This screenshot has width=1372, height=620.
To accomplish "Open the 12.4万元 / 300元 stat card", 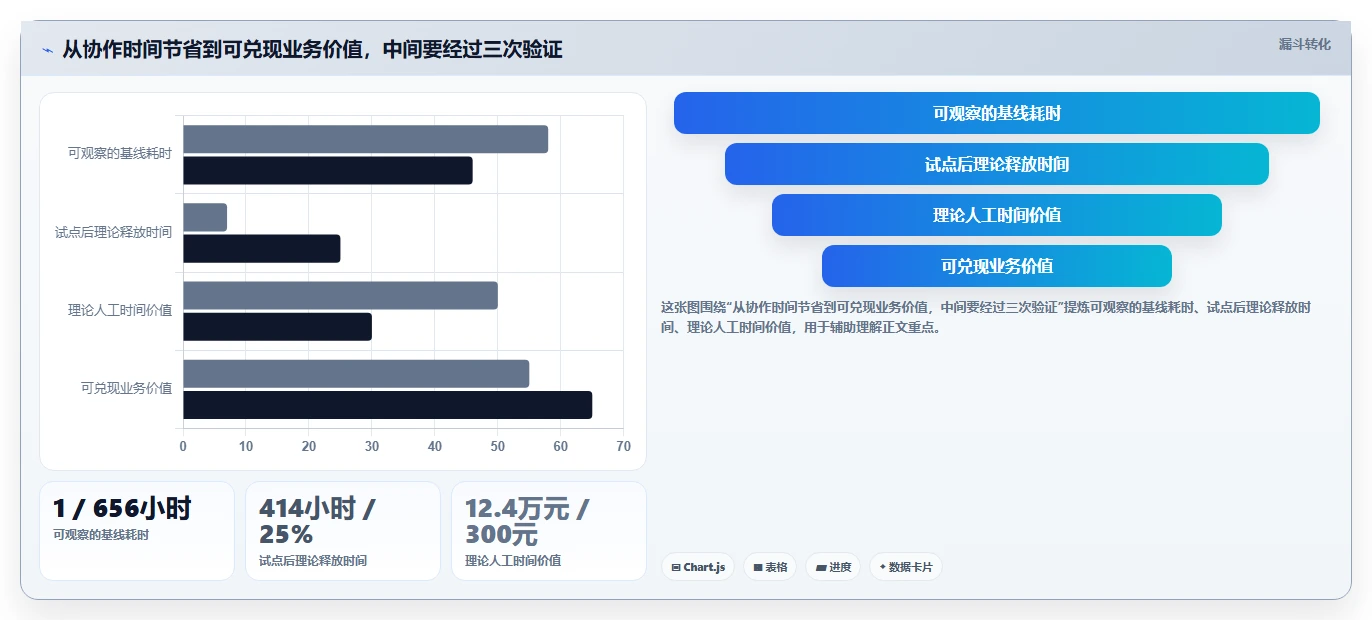I will pos(549,531).
